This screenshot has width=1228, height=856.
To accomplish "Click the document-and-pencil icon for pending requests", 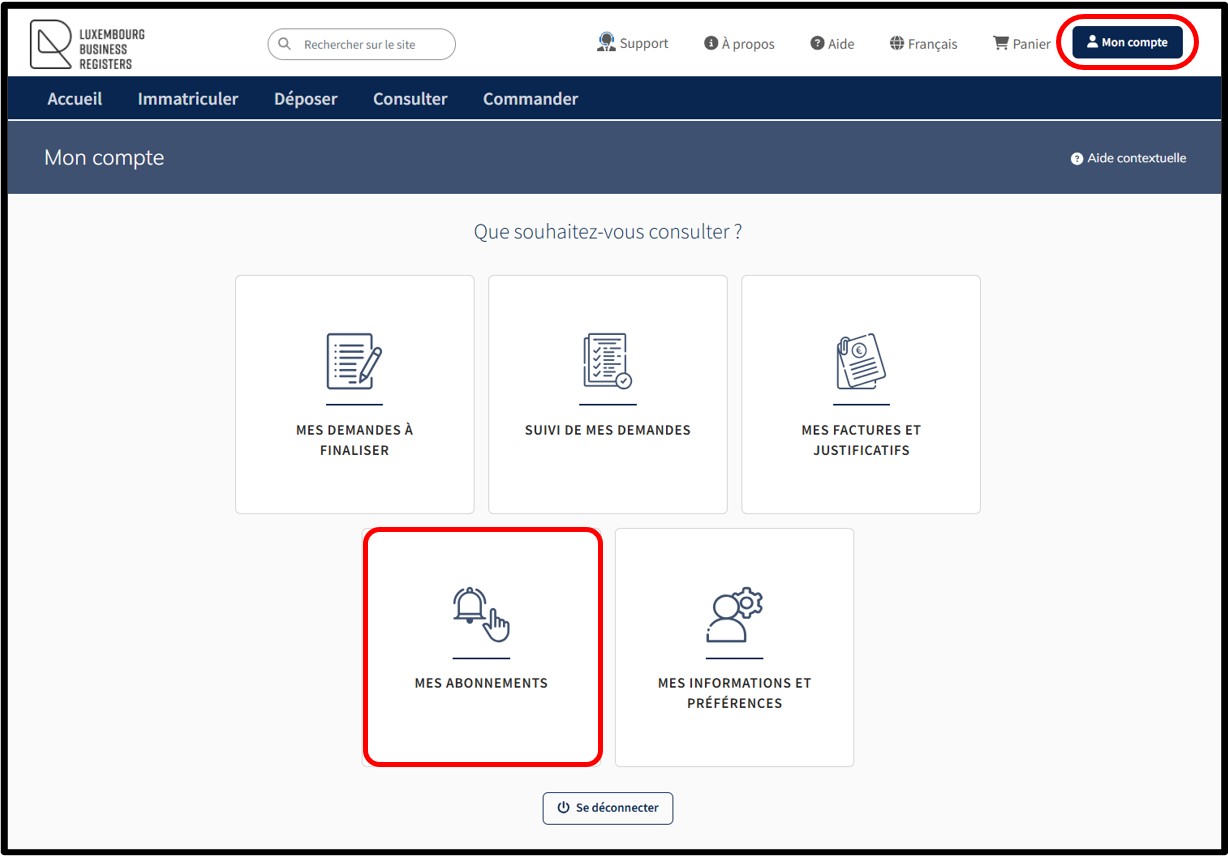I will pos(354,362).
